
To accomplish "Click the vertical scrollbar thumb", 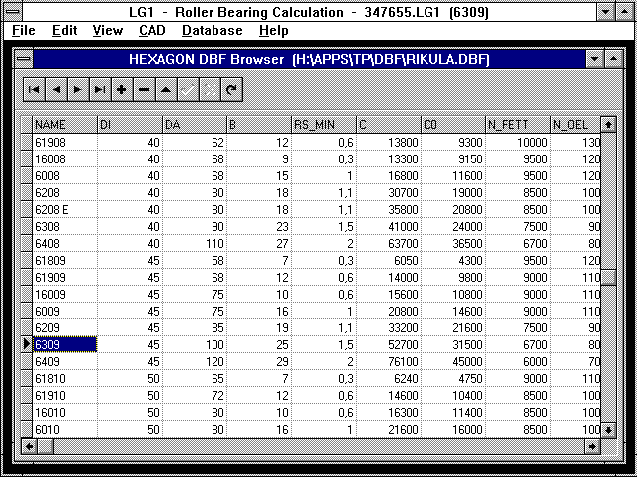I will coord(607,277).
